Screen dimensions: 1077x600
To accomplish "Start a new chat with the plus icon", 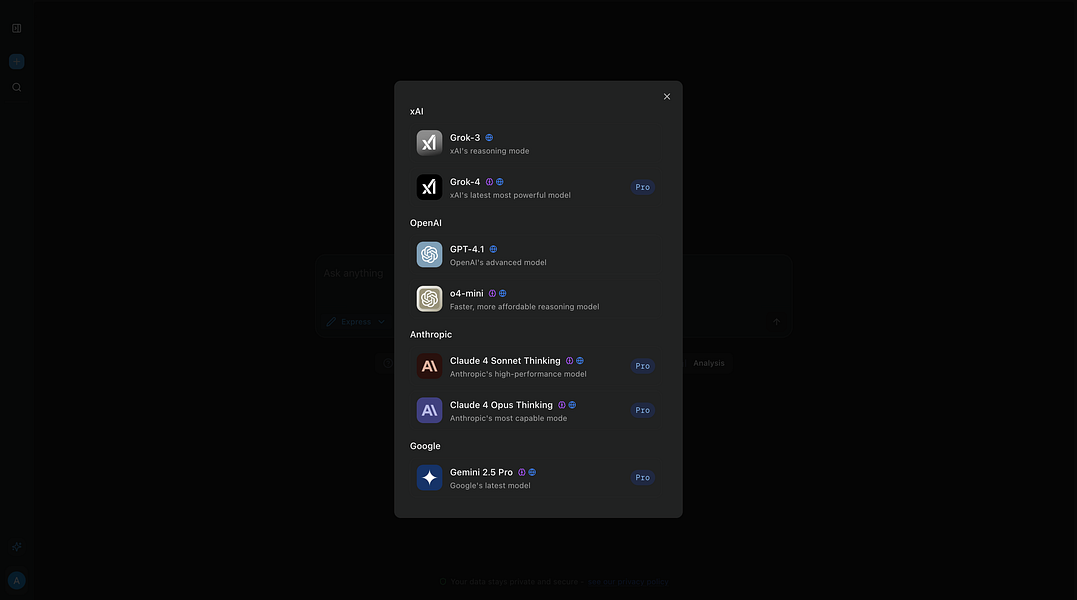I will click(16, 62).
